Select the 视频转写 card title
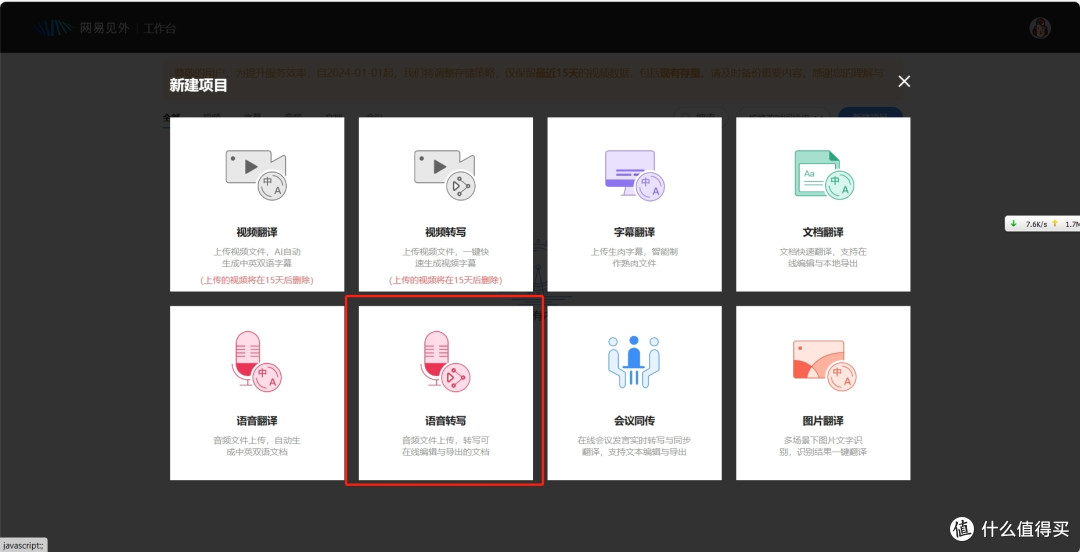The image size is (1080, 552). tap(446, 232)
